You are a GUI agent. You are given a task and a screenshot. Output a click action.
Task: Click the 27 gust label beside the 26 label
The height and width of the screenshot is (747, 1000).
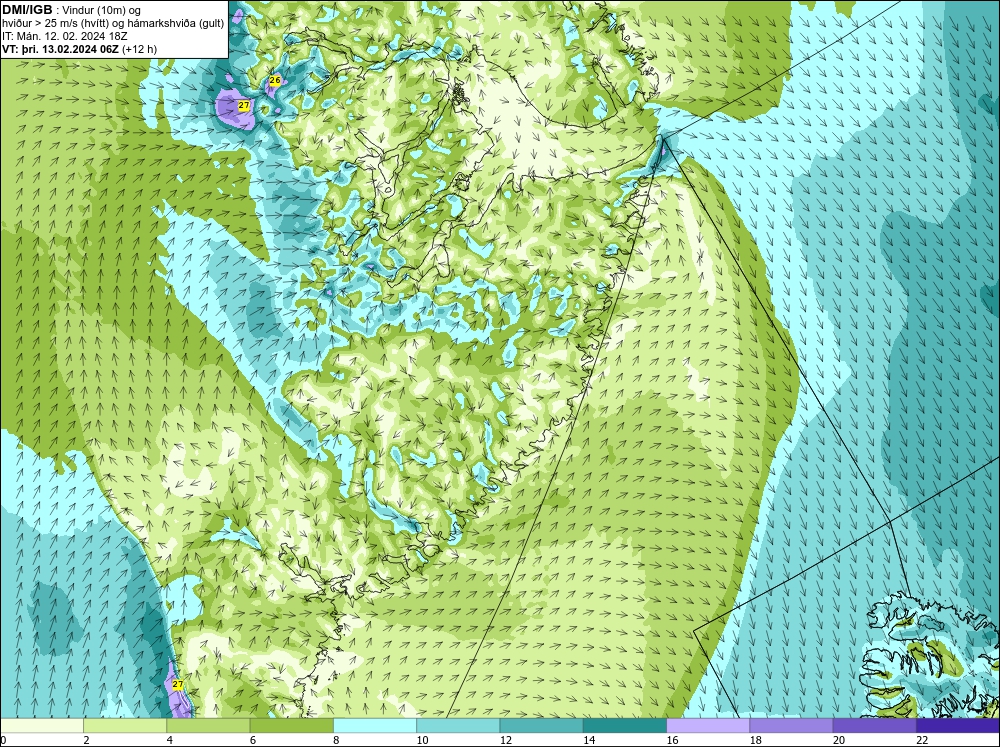click(x=244, y=105)
